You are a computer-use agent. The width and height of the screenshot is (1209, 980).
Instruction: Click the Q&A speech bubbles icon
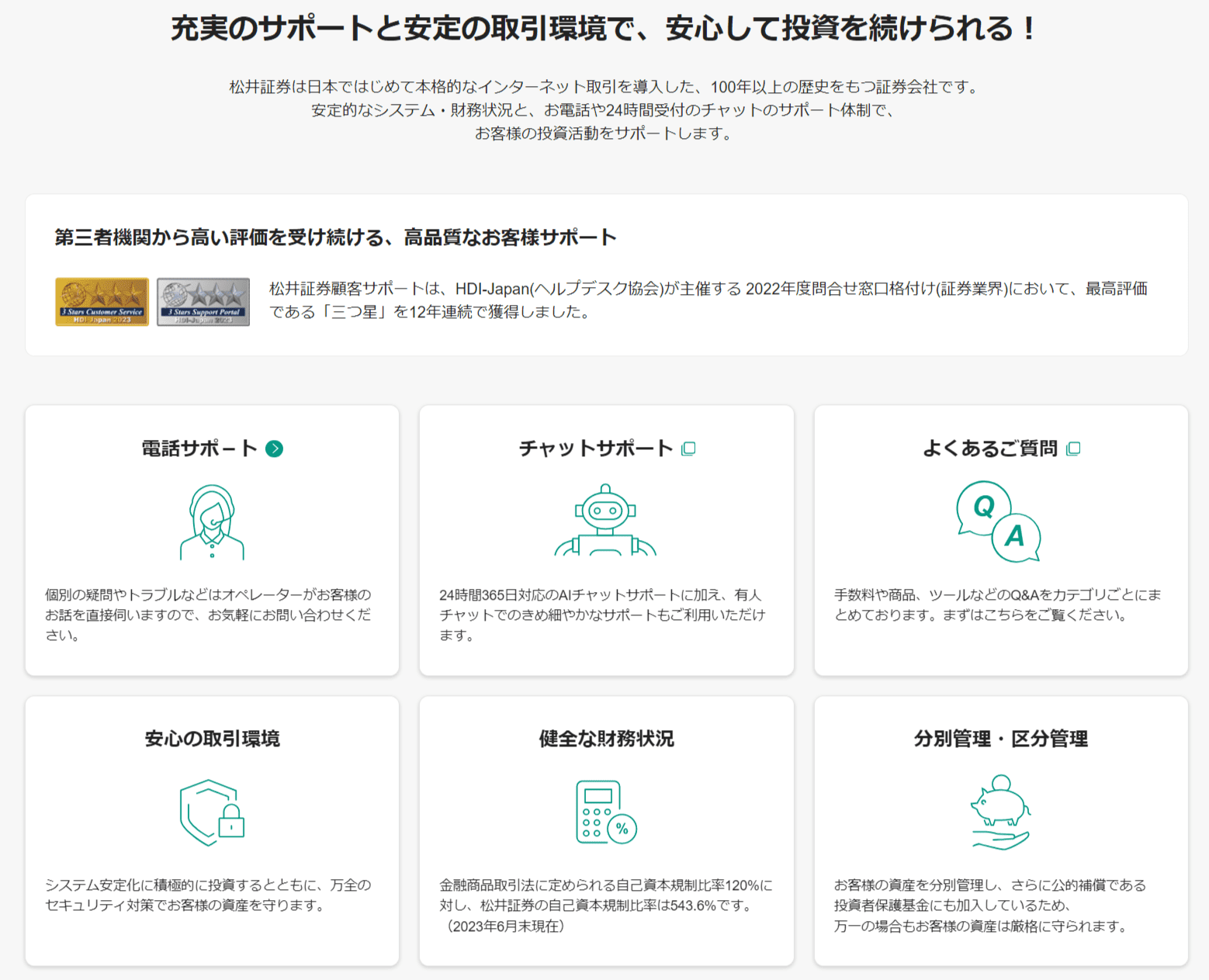[x=999, y=521]
